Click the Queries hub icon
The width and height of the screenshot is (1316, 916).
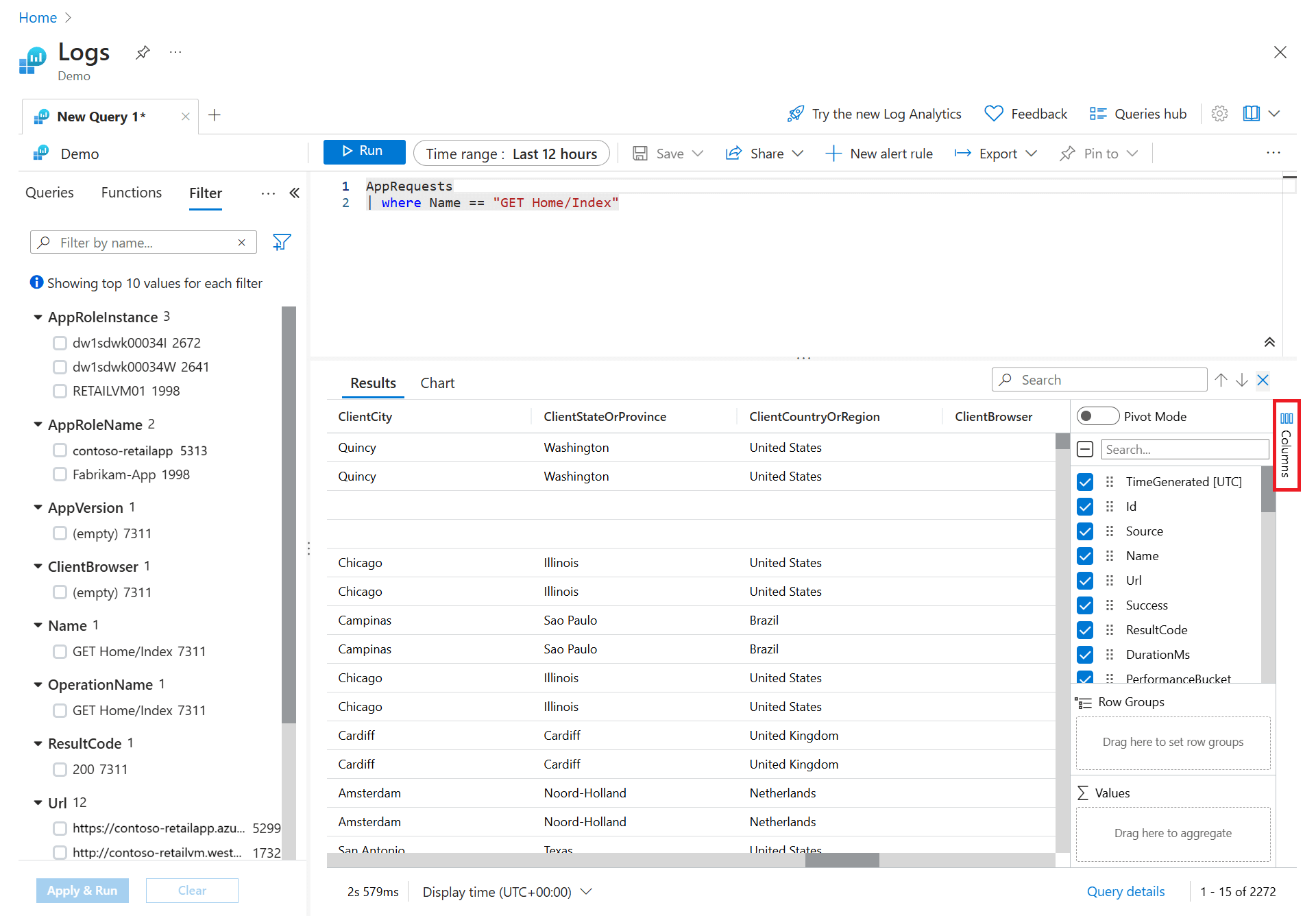click(x=1097, y=114)
